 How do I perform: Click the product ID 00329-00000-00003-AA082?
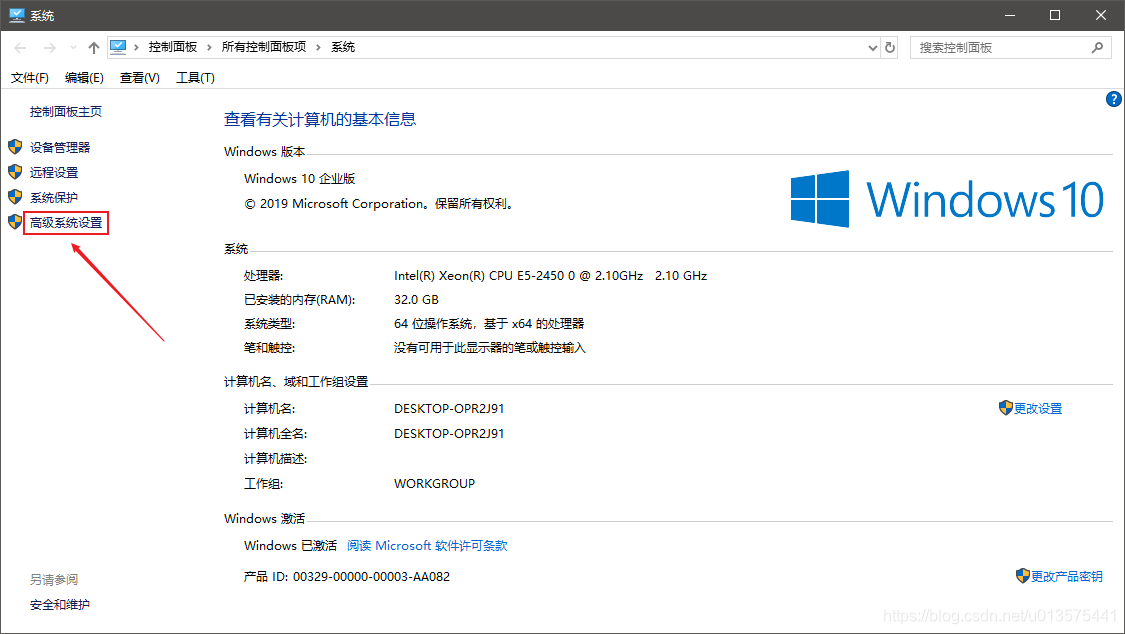click(372, 577)
